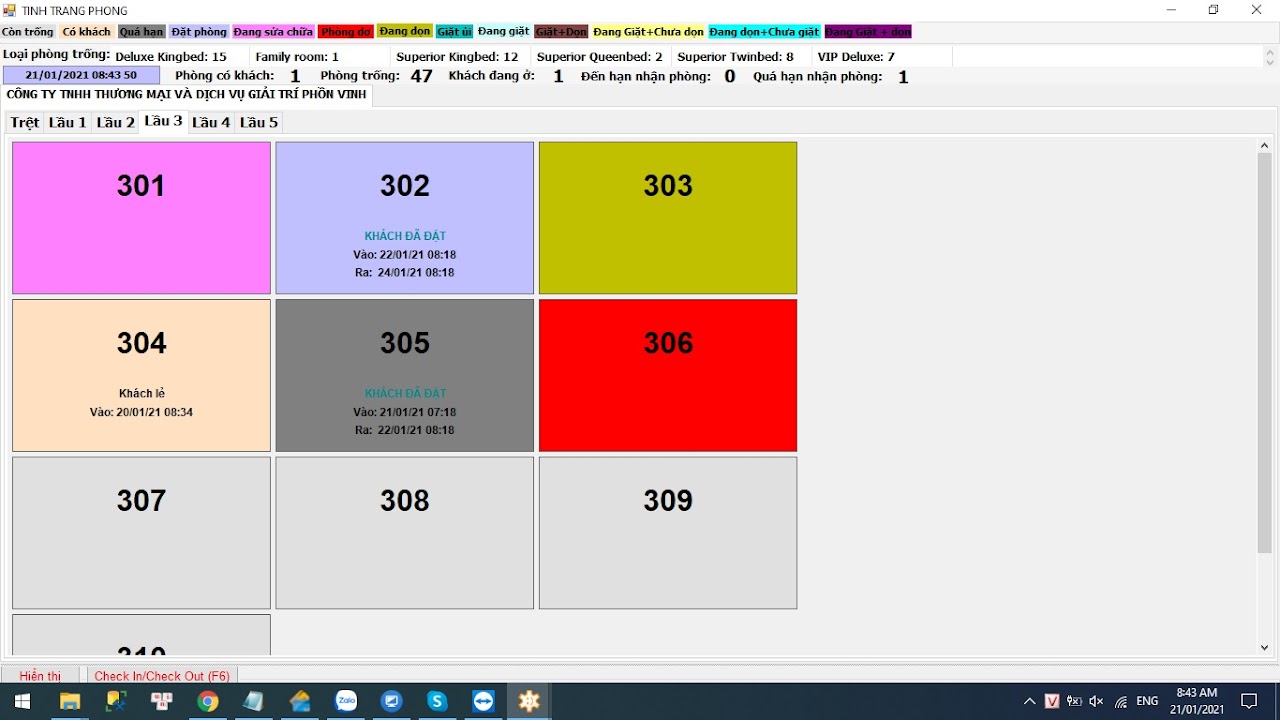
Task: Click the muted volume tray icon
Action: (x=1096, y=701)
